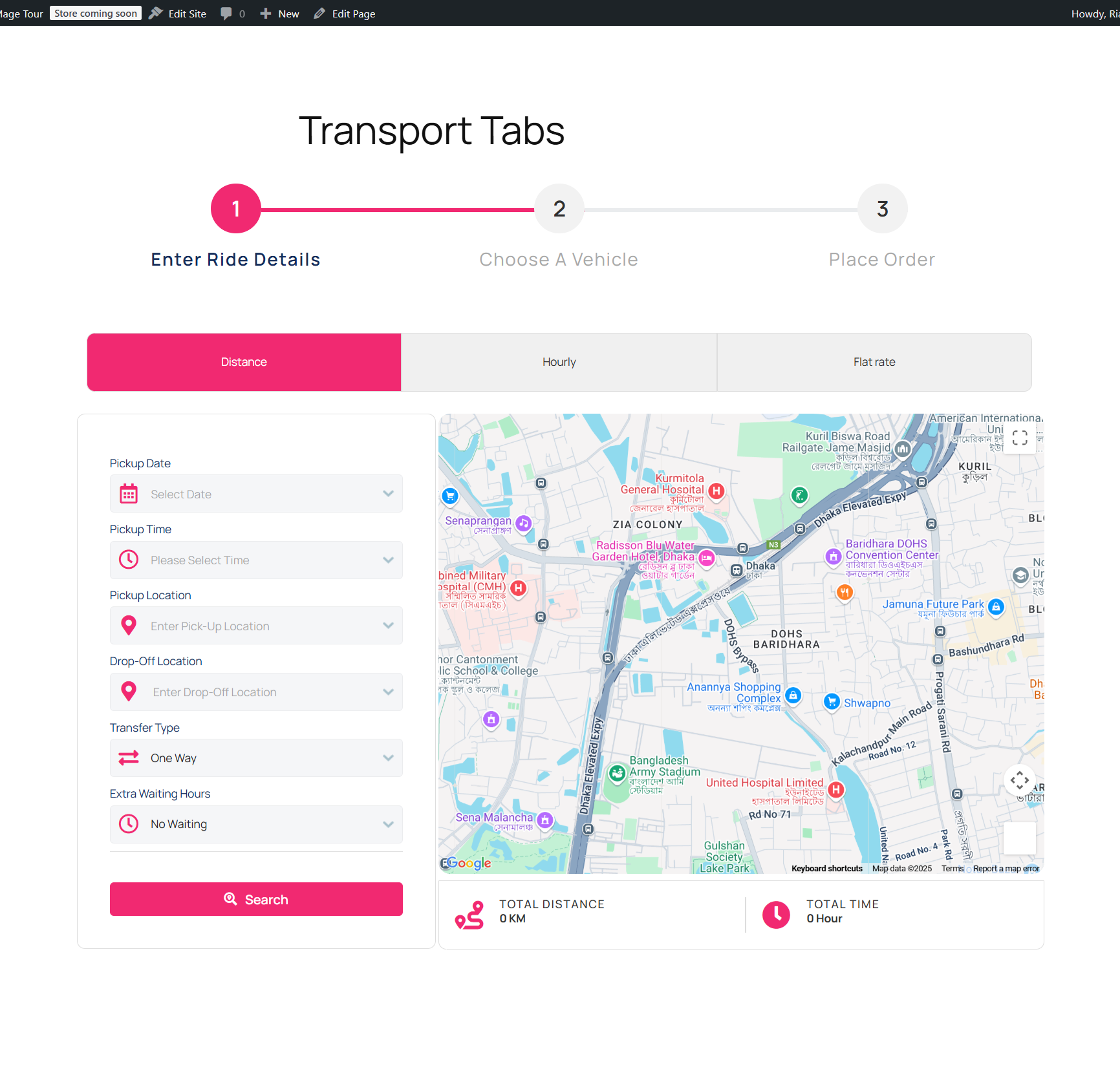1120x1082 pixels.
Task: Expand the Pickup Date dropdown arrow
Action: 388,494
